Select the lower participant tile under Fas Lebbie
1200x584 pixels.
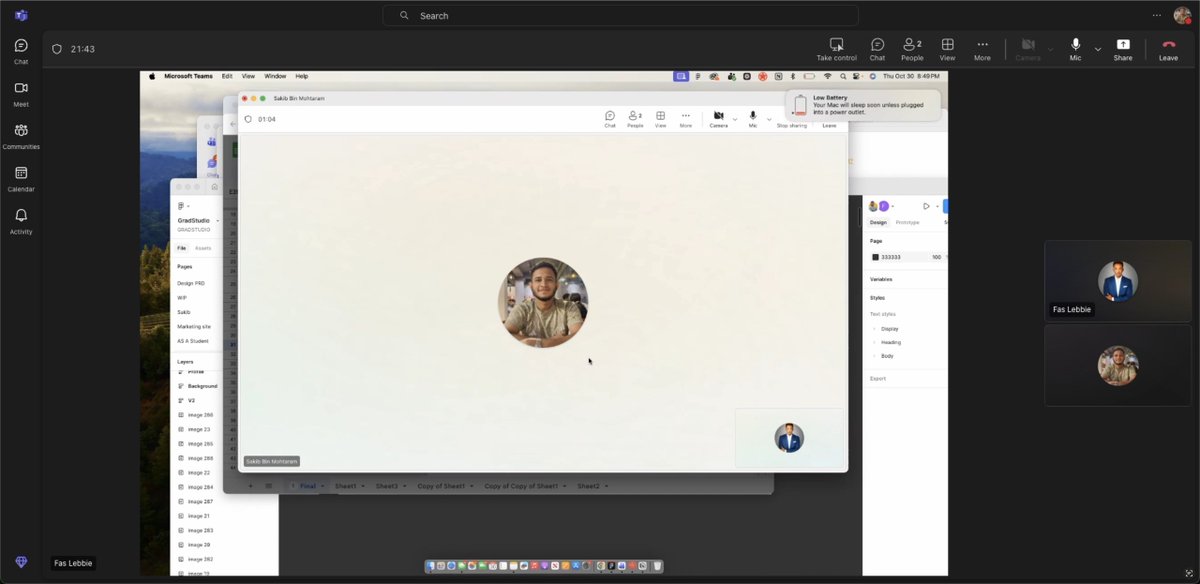(x=1118, y=365)
